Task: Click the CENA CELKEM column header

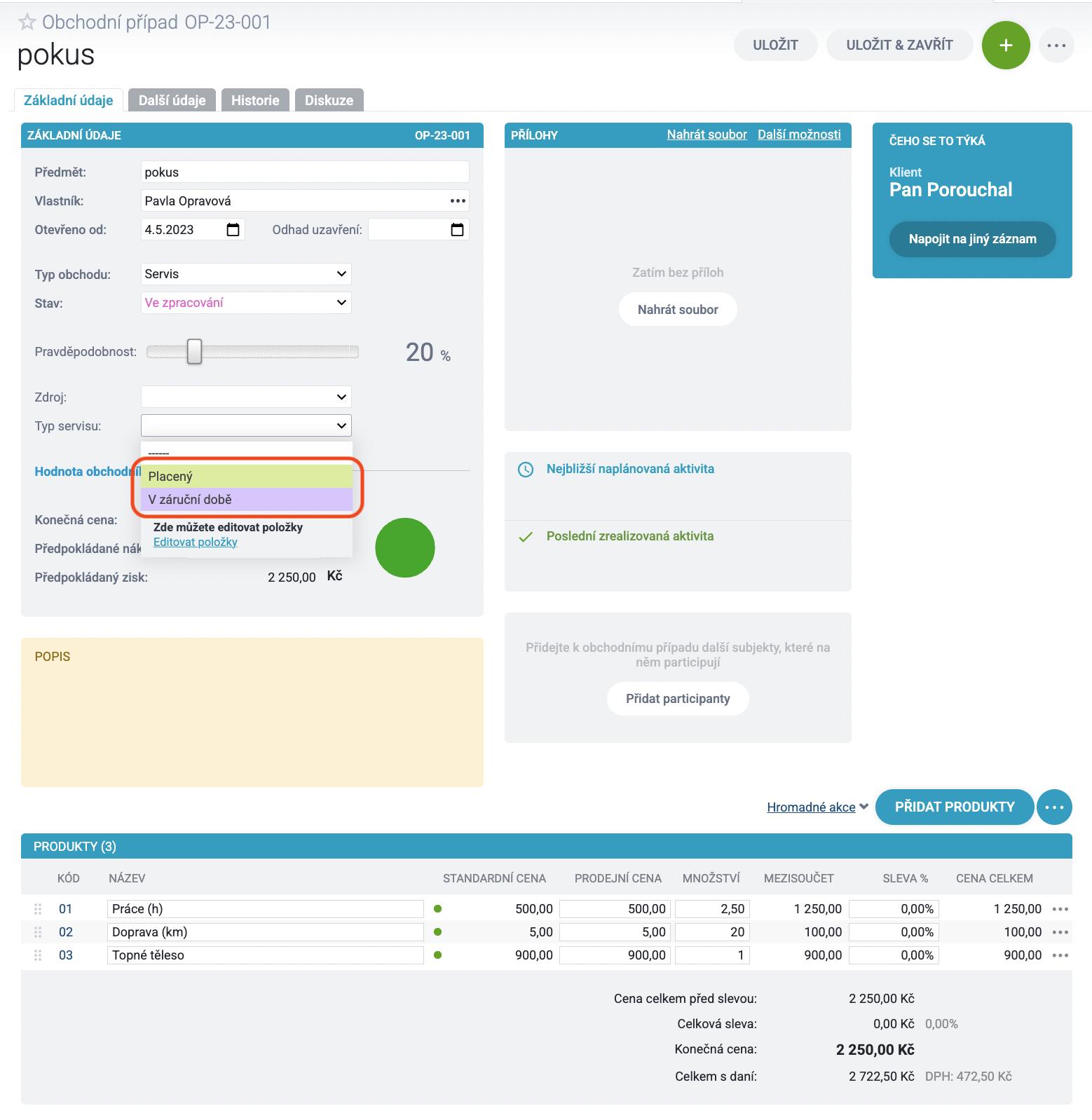Action: [995, 878]
